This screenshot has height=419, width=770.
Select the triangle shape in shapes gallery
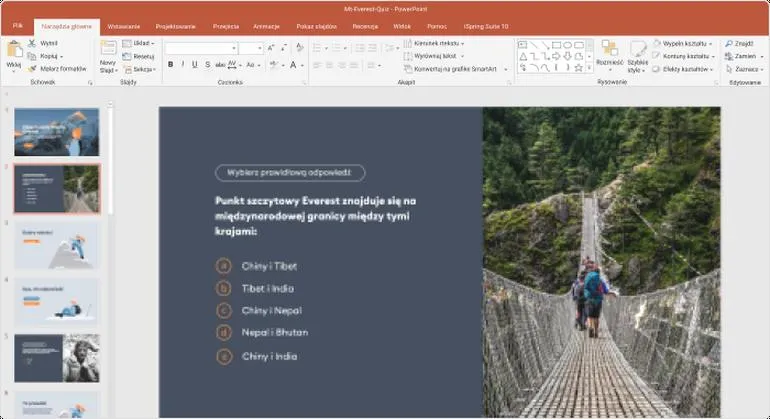coord(523,56)
